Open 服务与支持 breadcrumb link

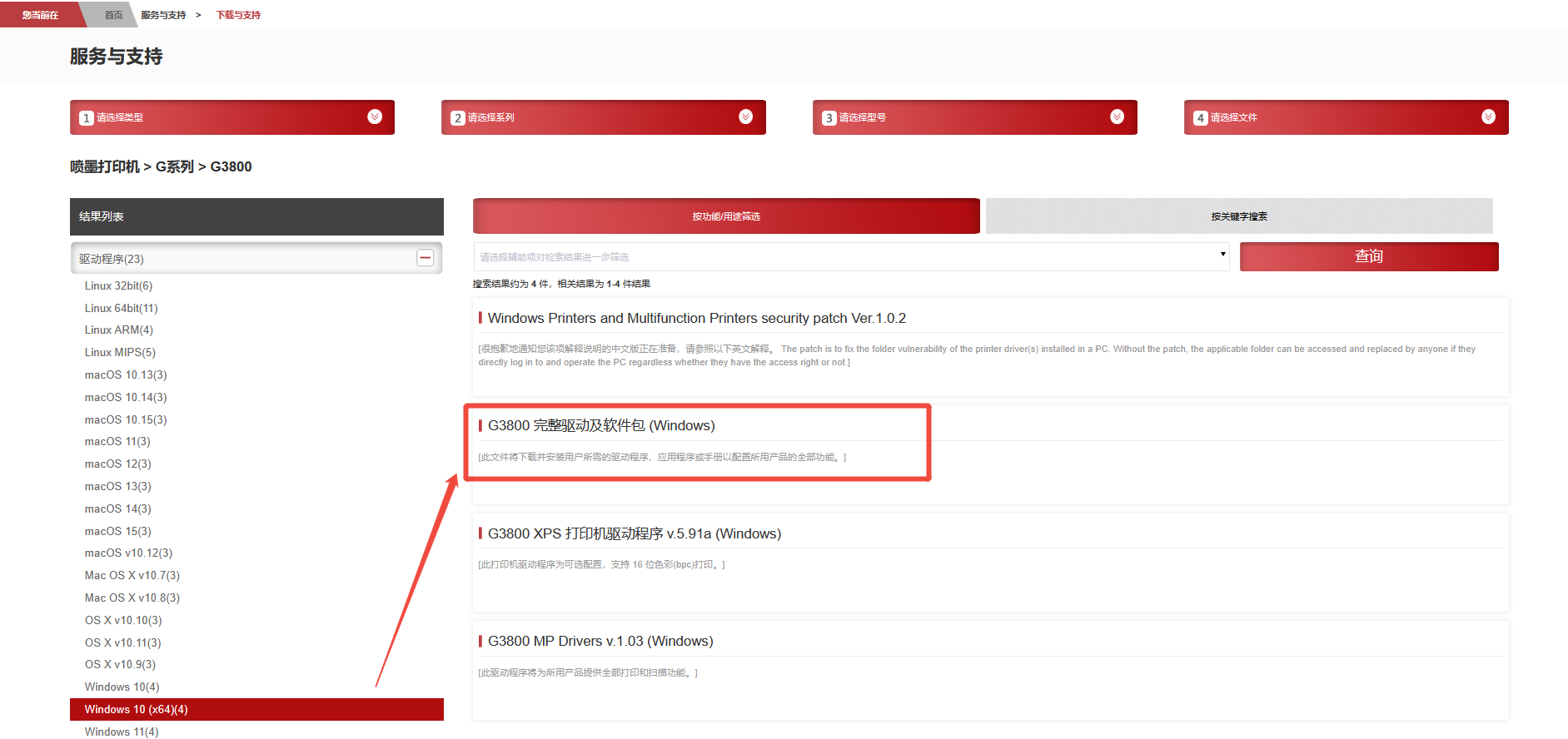[163, 15]
